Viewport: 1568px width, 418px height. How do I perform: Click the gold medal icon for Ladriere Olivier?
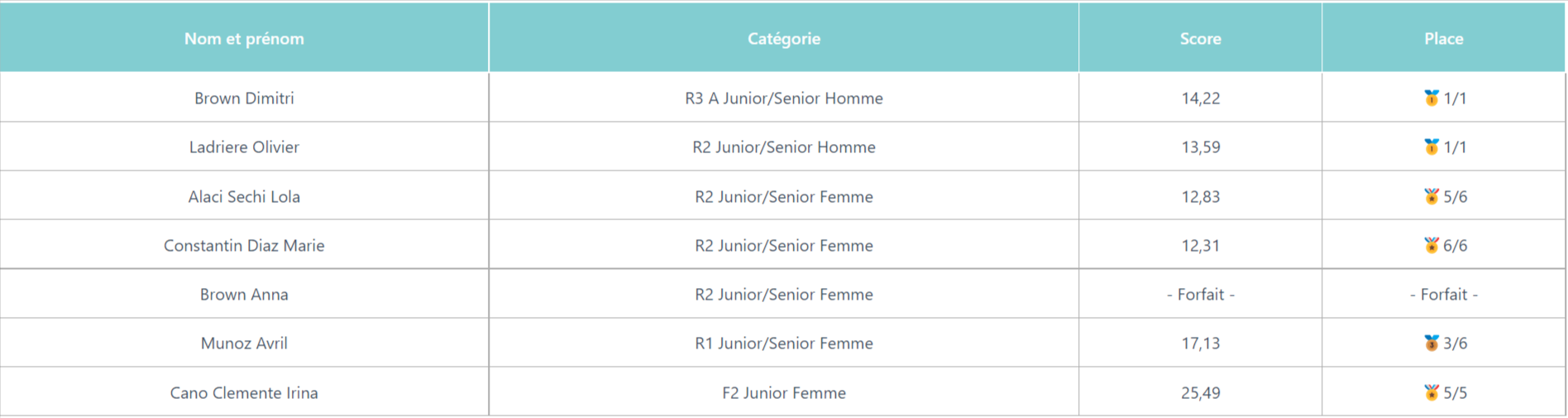pos(1431,147)
